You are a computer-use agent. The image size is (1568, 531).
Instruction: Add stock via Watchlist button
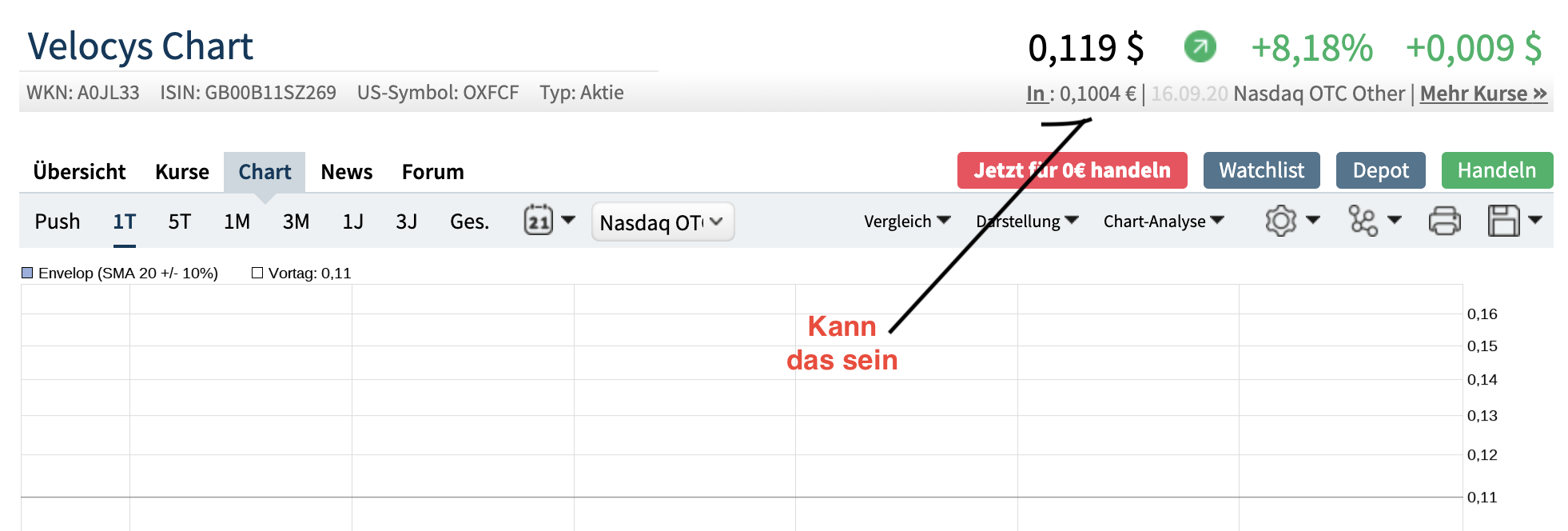click(x=1261, y=170)
